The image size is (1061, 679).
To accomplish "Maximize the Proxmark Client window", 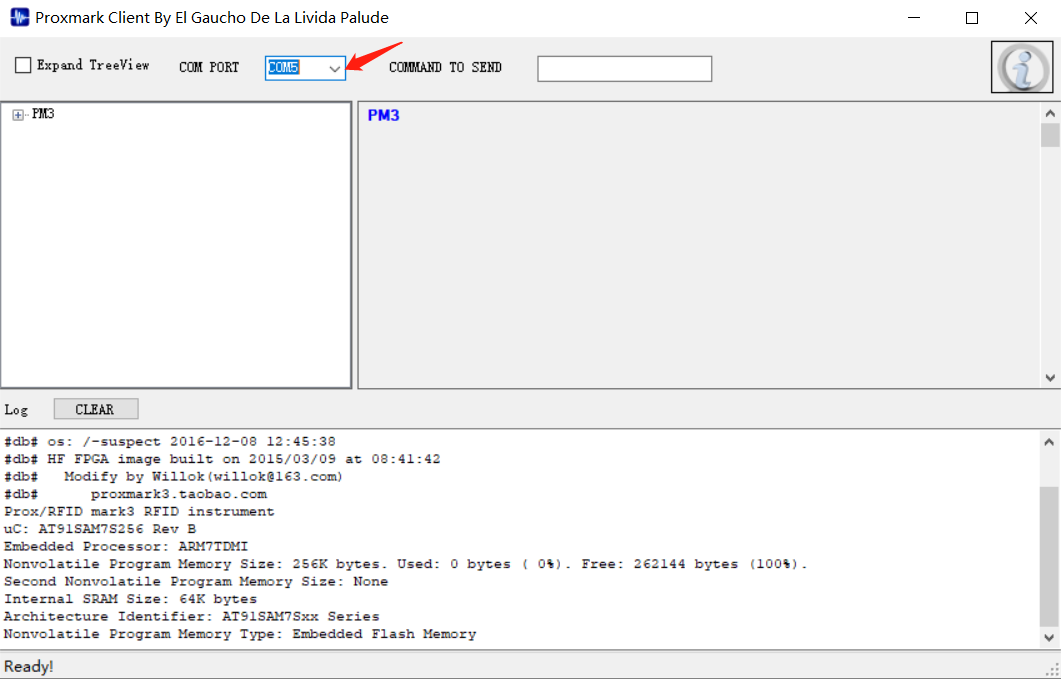I will 972,18.
